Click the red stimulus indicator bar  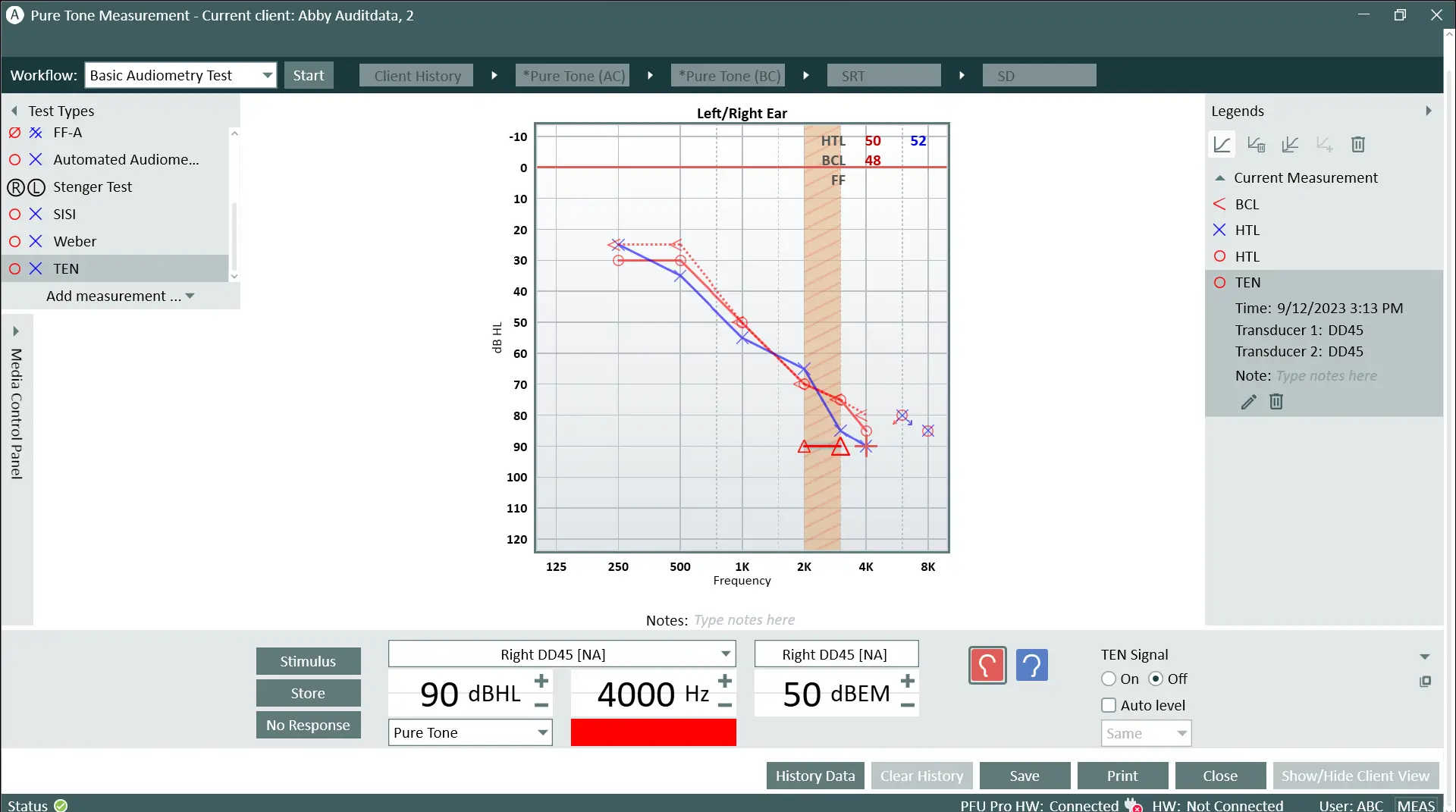pos(653,732)
